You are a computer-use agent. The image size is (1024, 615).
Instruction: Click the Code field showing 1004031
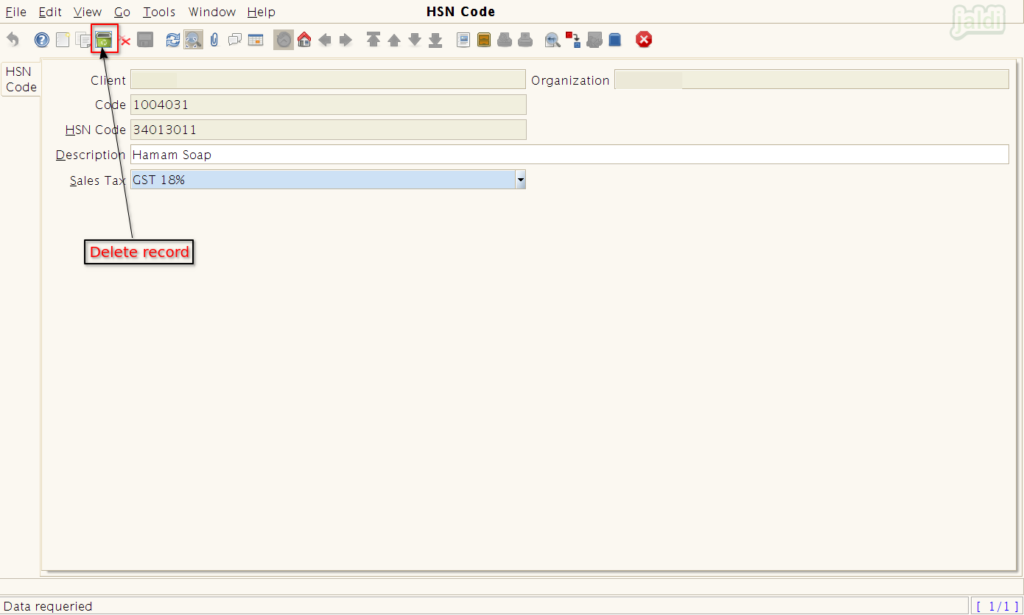(328, 104)
